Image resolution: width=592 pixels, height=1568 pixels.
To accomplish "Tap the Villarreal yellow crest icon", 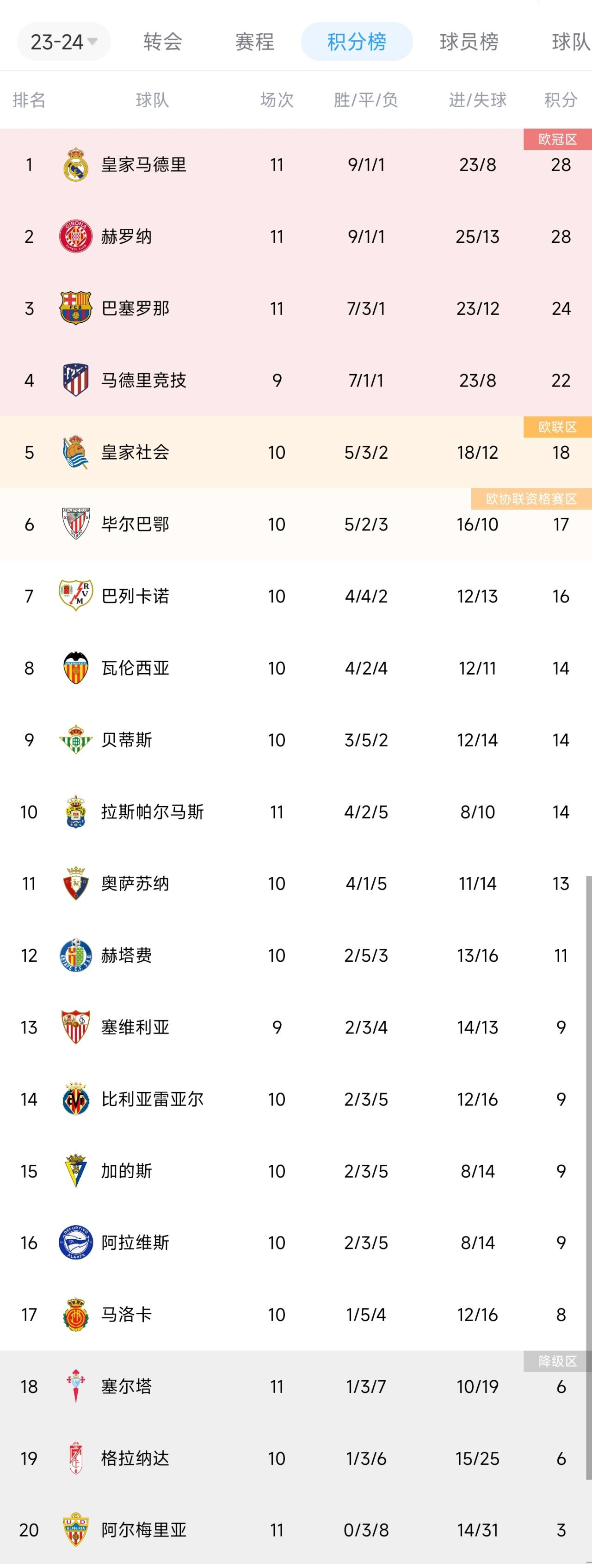I will coord(75,1099).
